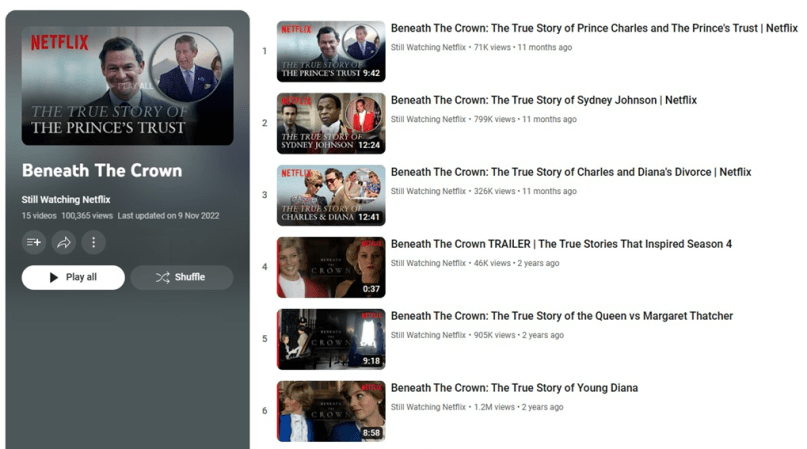Click the title about Prince Charles and The Prince's Trust

tap(593, 29)
